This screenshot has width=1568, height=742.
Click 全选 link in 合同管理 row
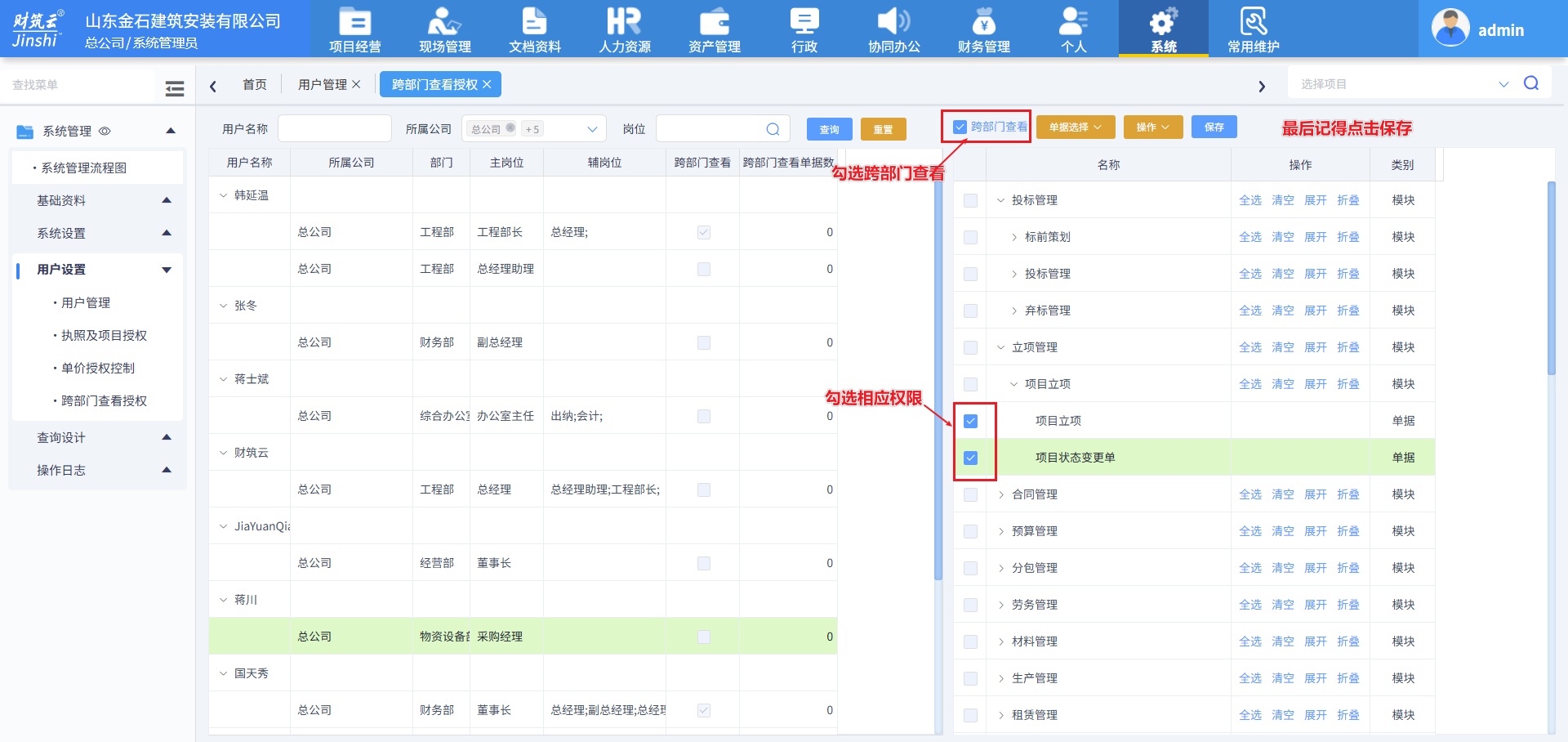tap(1249, 494)
